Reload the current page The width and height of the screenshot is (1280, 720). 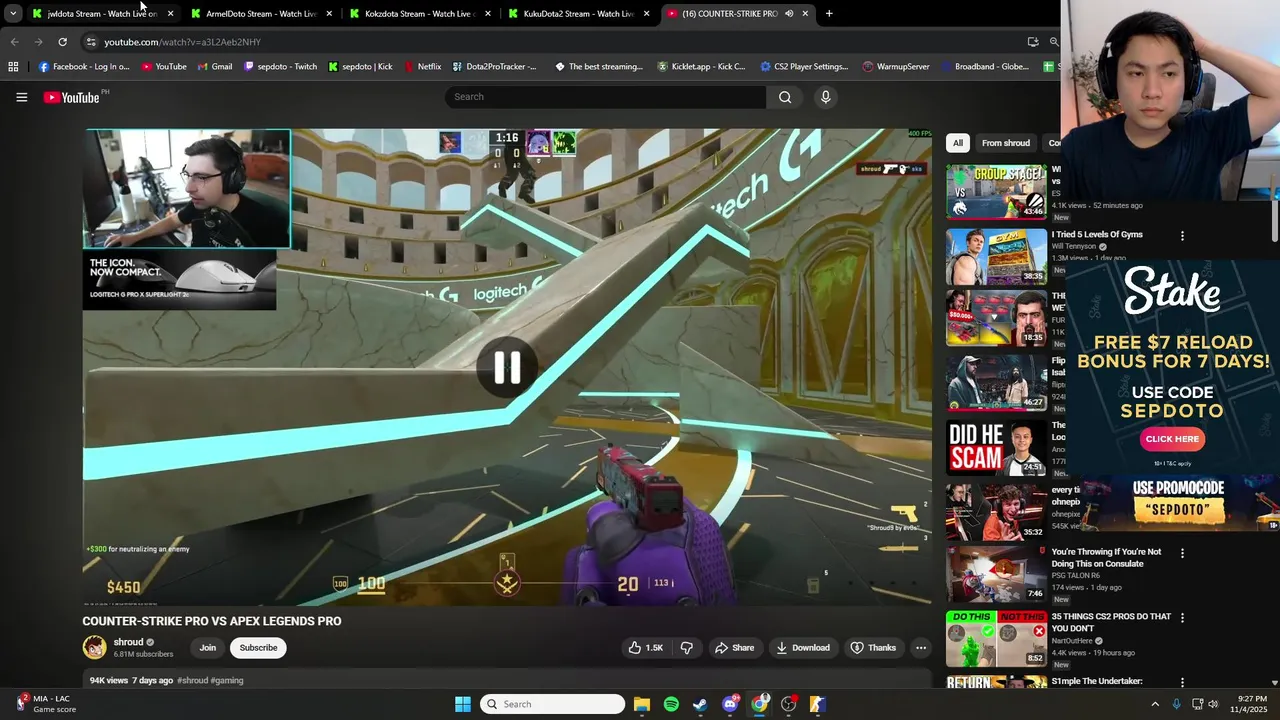click(62, 42)
